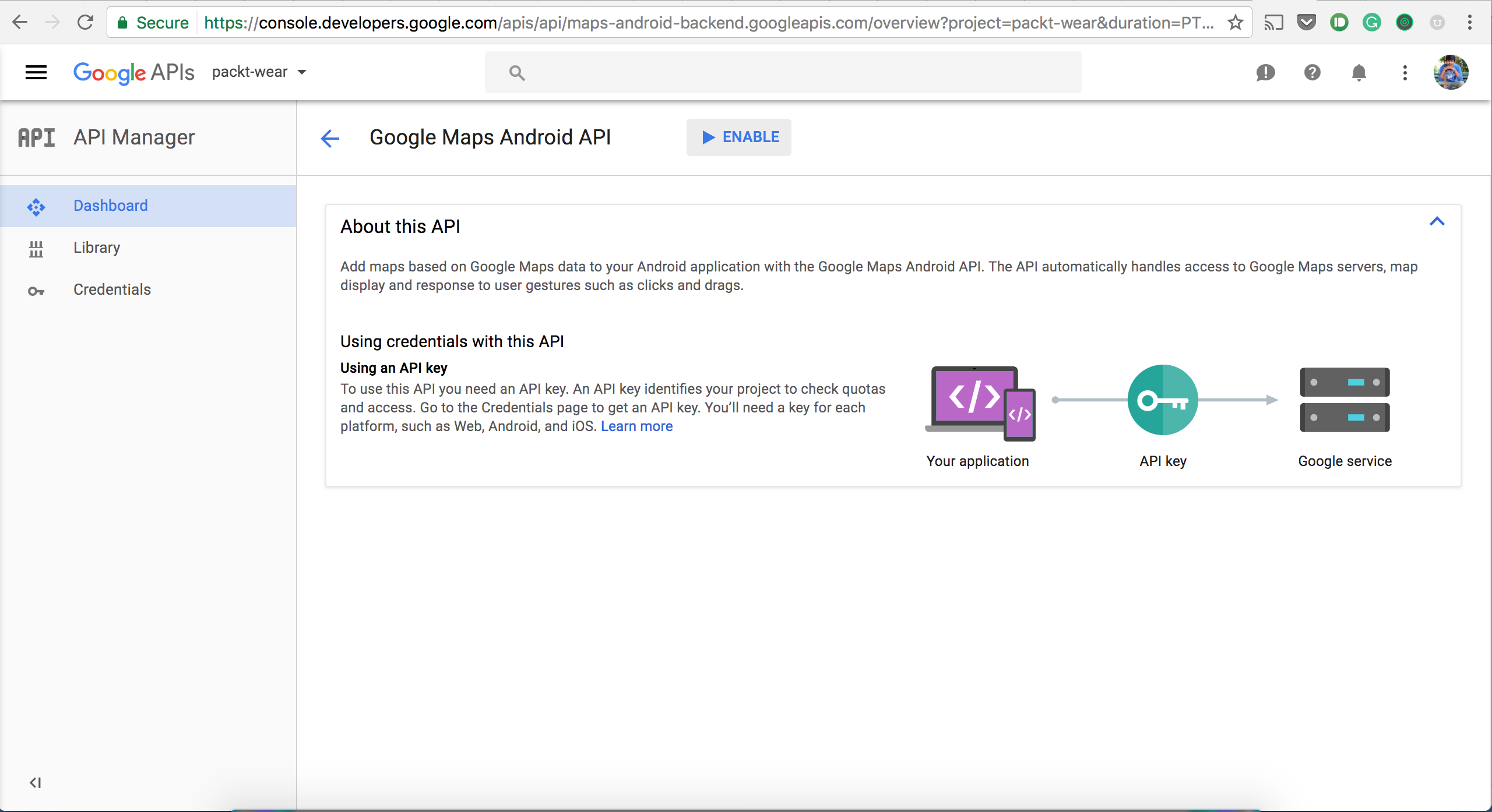
Task: Click the Google Maps Android API title
Action: click(490, 137)
